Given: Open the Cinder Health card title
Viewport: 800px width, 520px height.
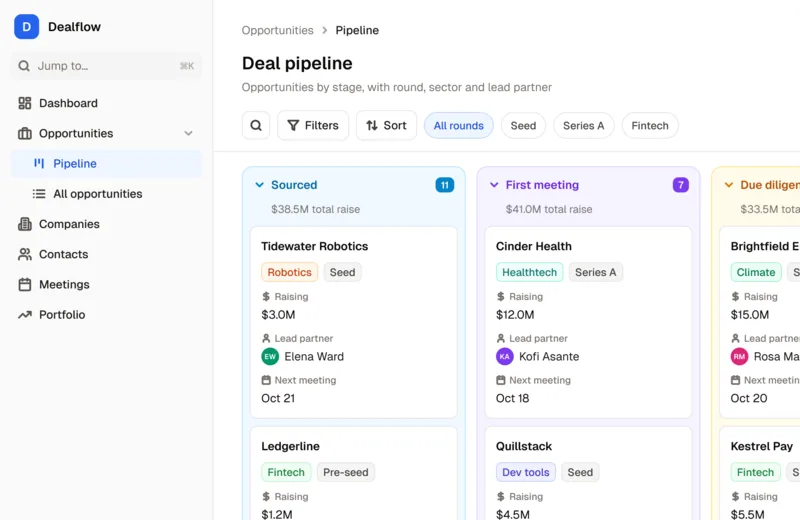Looking at the screenshot, I should 534,246.
